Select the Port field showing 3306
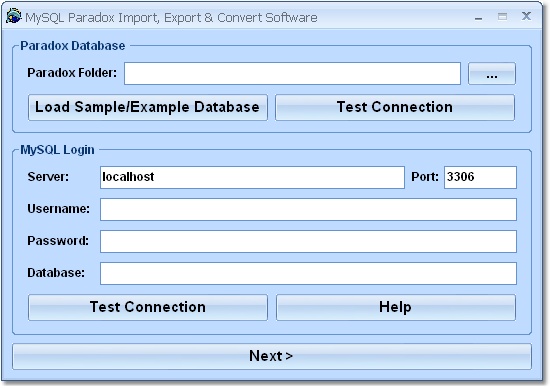Image resolution: width=550 pixels, height=388 pixels. [480, 177]
